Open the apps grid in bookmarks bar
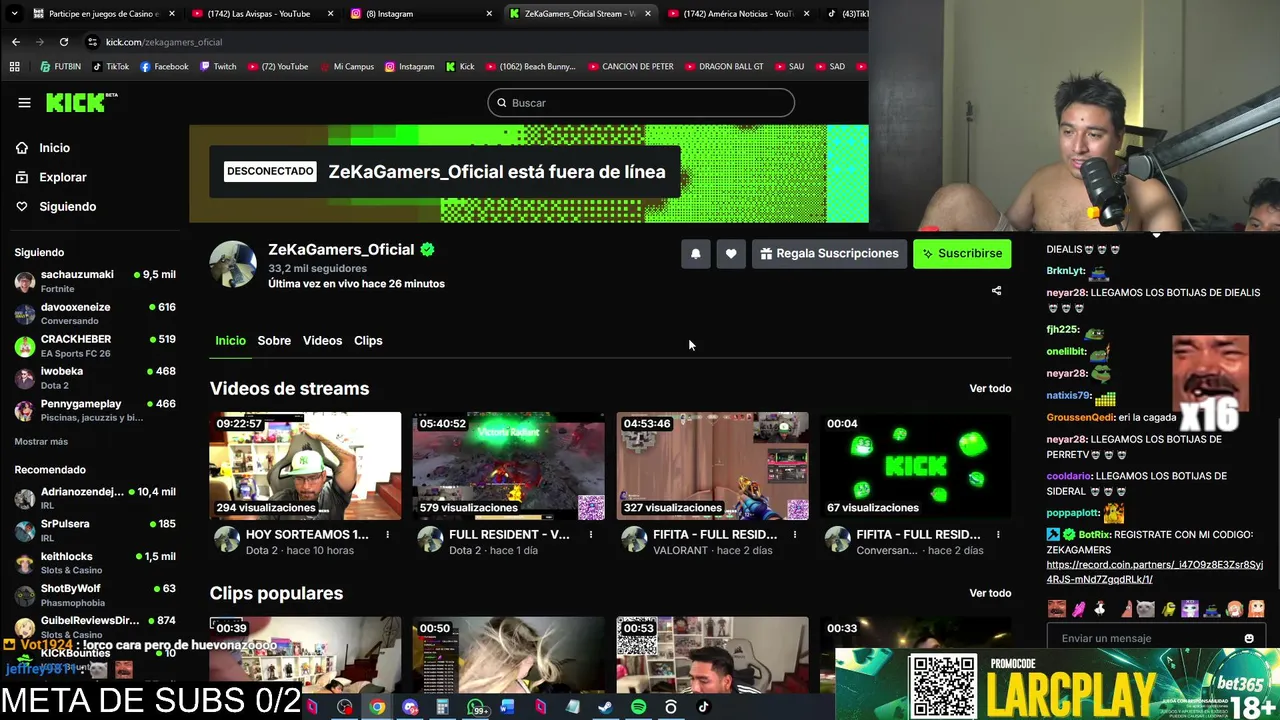The width and height of the screenshot is (1280, 720). point(14,67)
